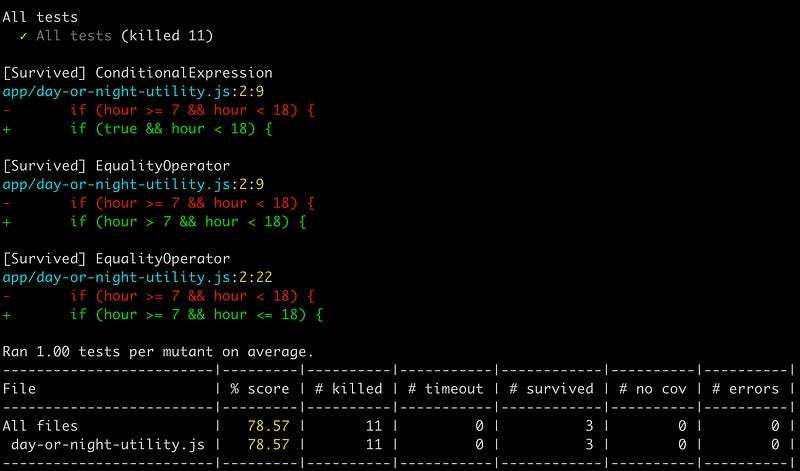Screen dimensions: 800x471
Task: Open file path ending with :2:22
Action: click(138, 277)
